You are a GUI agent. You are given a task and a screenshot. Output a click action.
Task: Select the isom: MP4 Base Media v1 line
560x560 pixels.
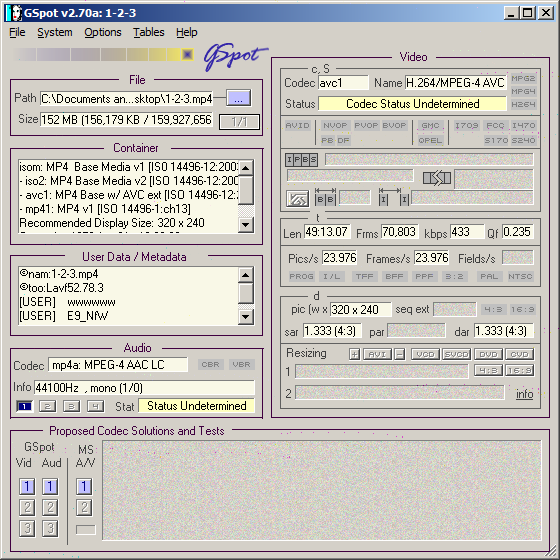(x=129, y=167)
